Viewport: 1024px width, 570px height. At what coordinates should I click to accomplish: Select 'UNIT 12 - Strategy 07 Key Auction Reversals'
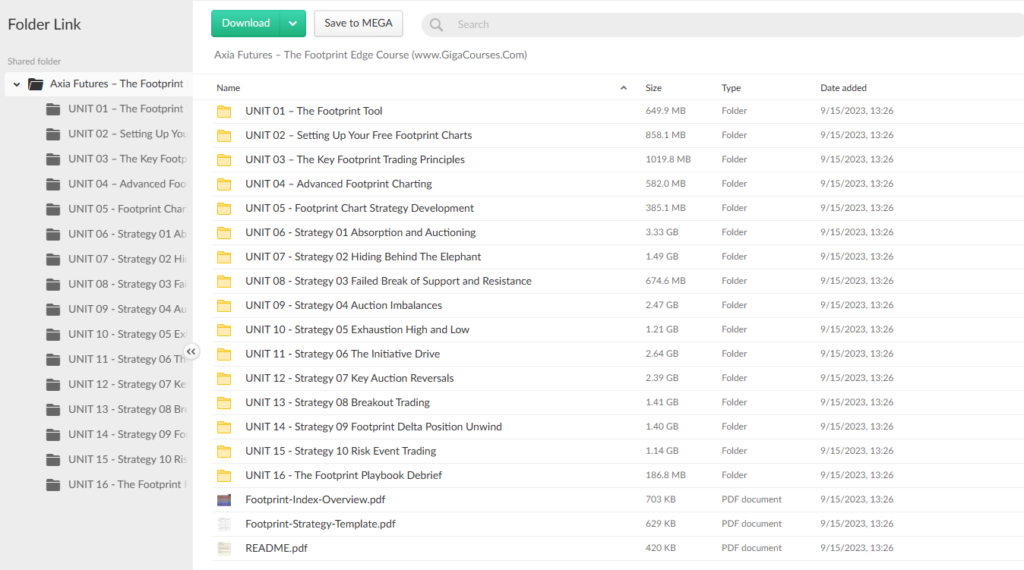coord(349,378)
